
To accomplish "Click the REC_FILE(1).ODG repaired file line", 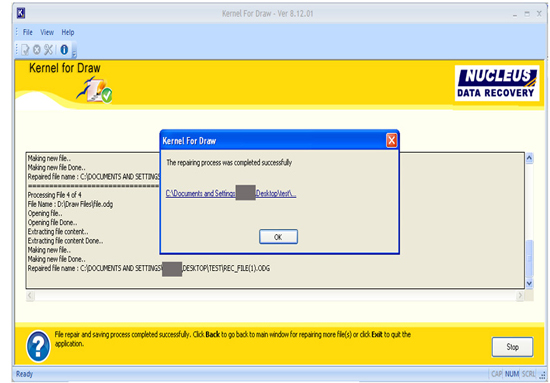I will click(x=149, y=268).
